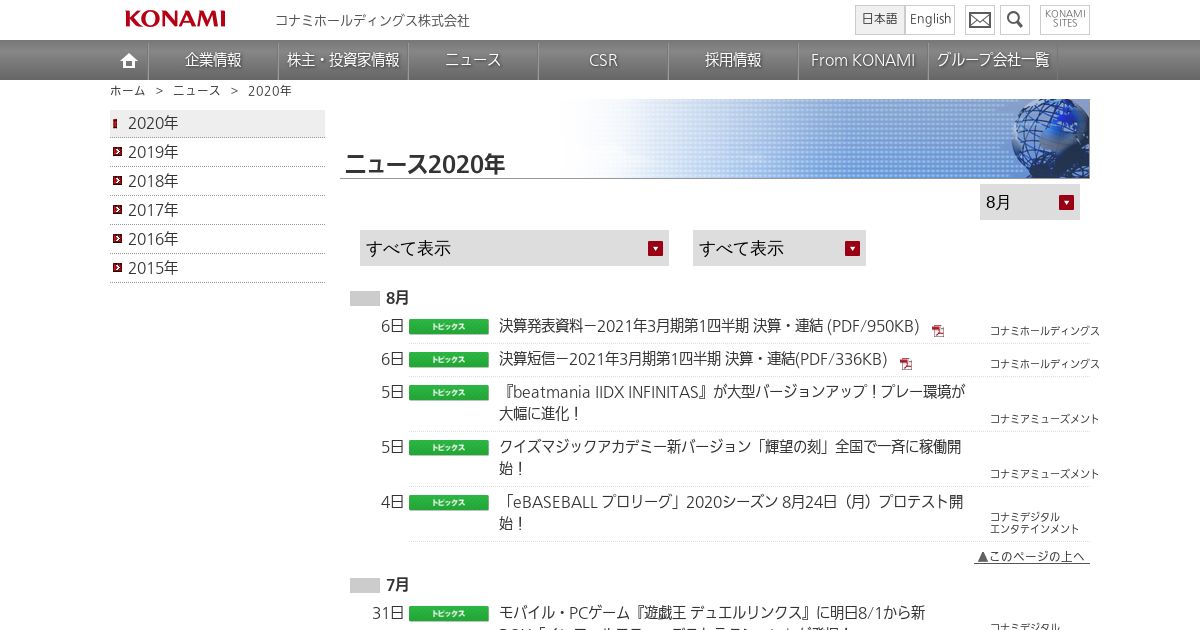The image size is (1200, 630).
Task: Click 7月 section heading
Action: coord(397,585)
